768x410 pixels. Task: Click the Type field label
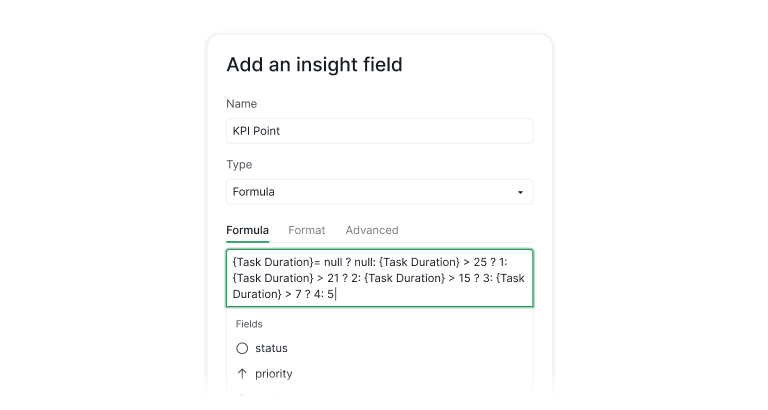[x=239, y=165]
